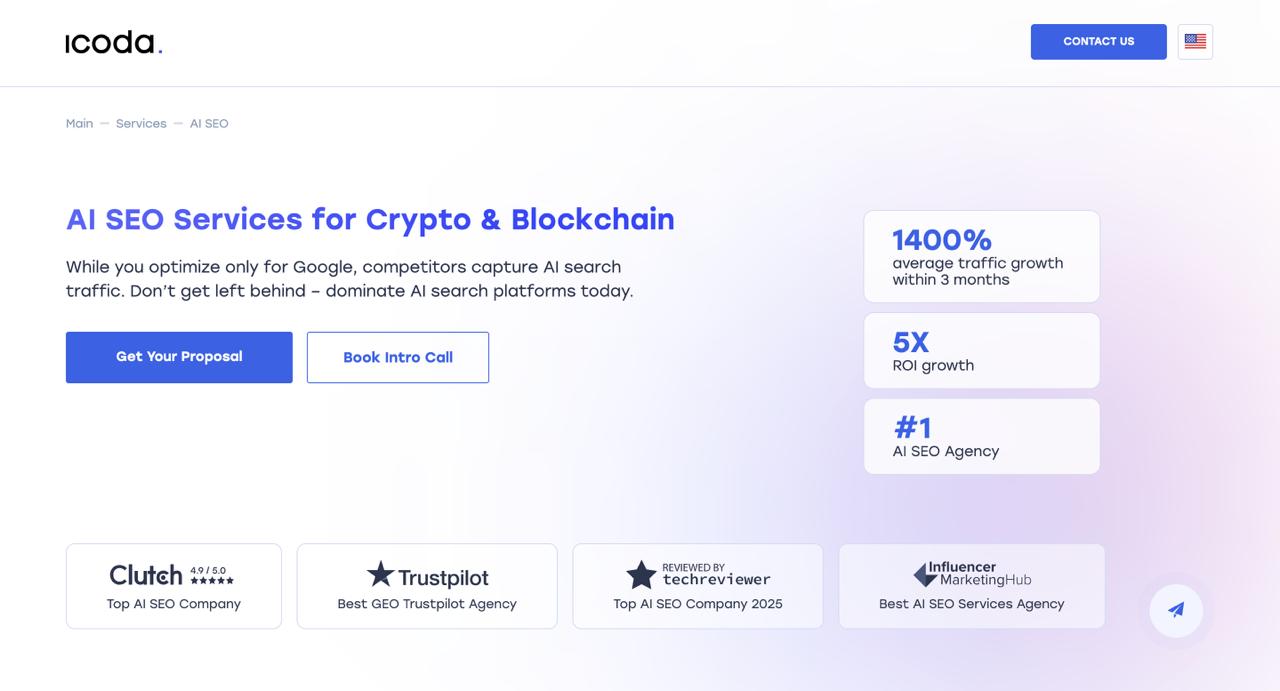Open Services from the breadcrumb trail

(x=141, y=123)
